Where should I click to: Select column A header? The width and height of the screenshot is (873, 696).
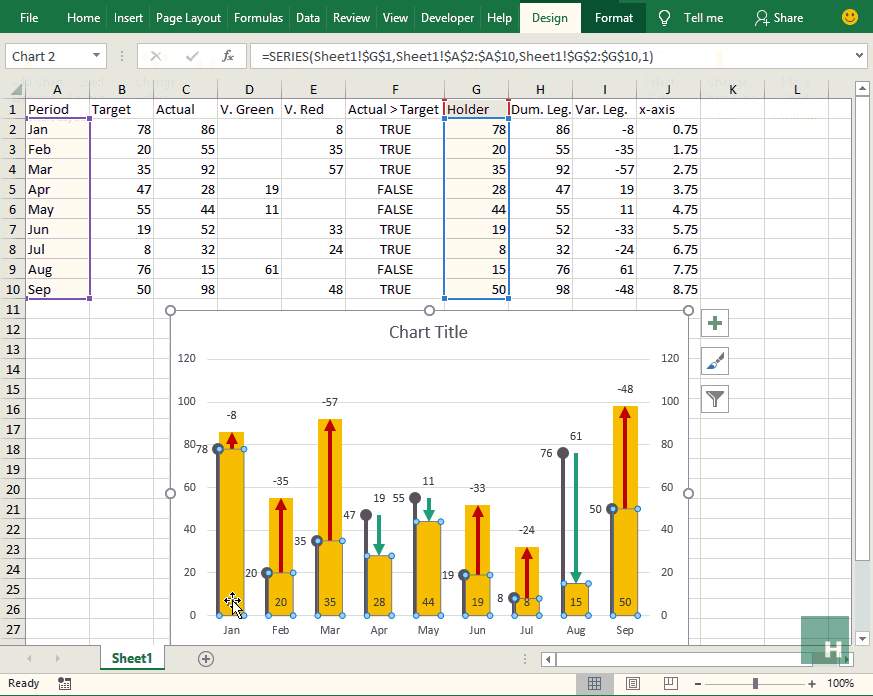[57, 89]
